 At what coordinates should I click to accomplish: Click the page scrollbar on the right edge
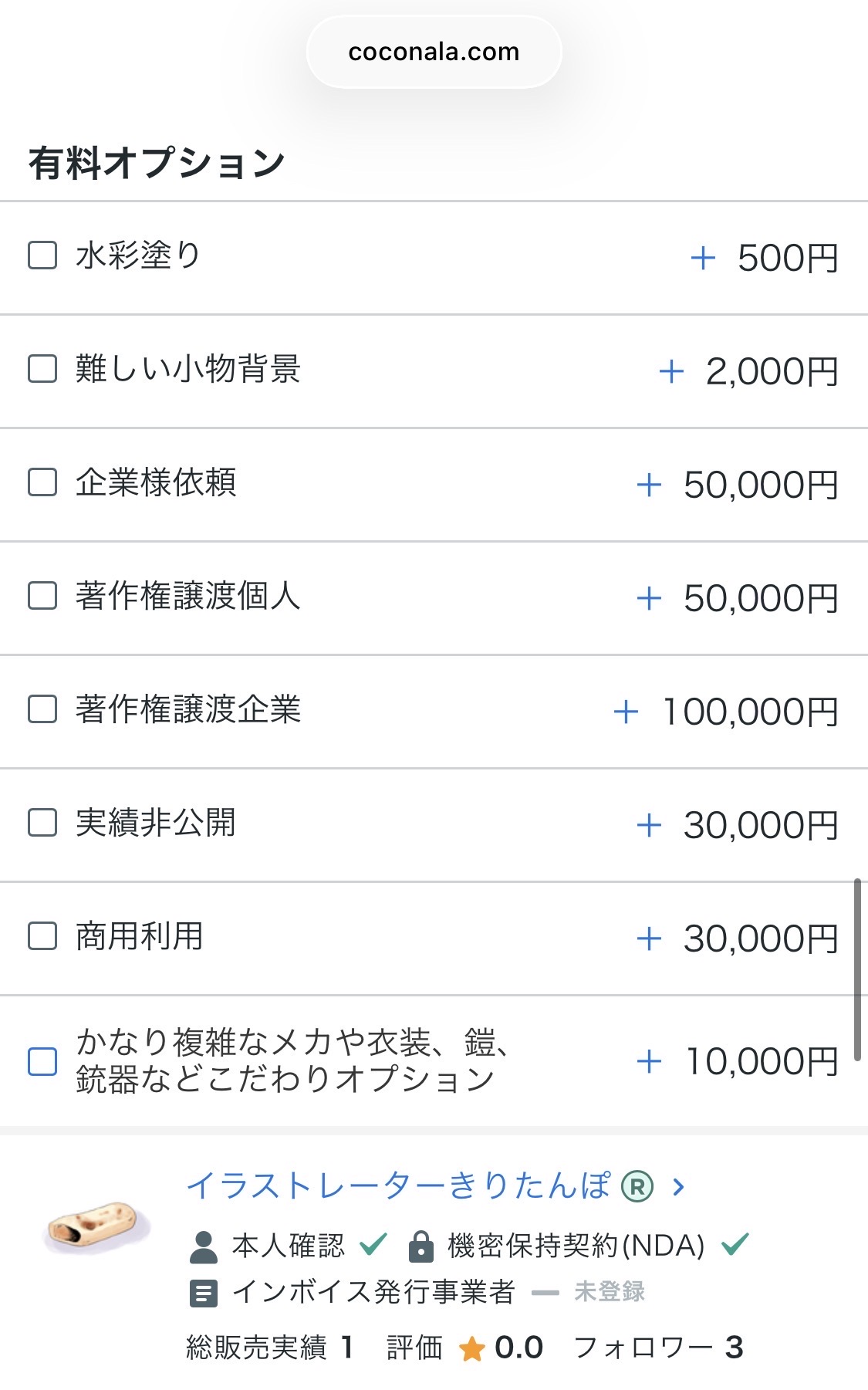click(857, 969)
